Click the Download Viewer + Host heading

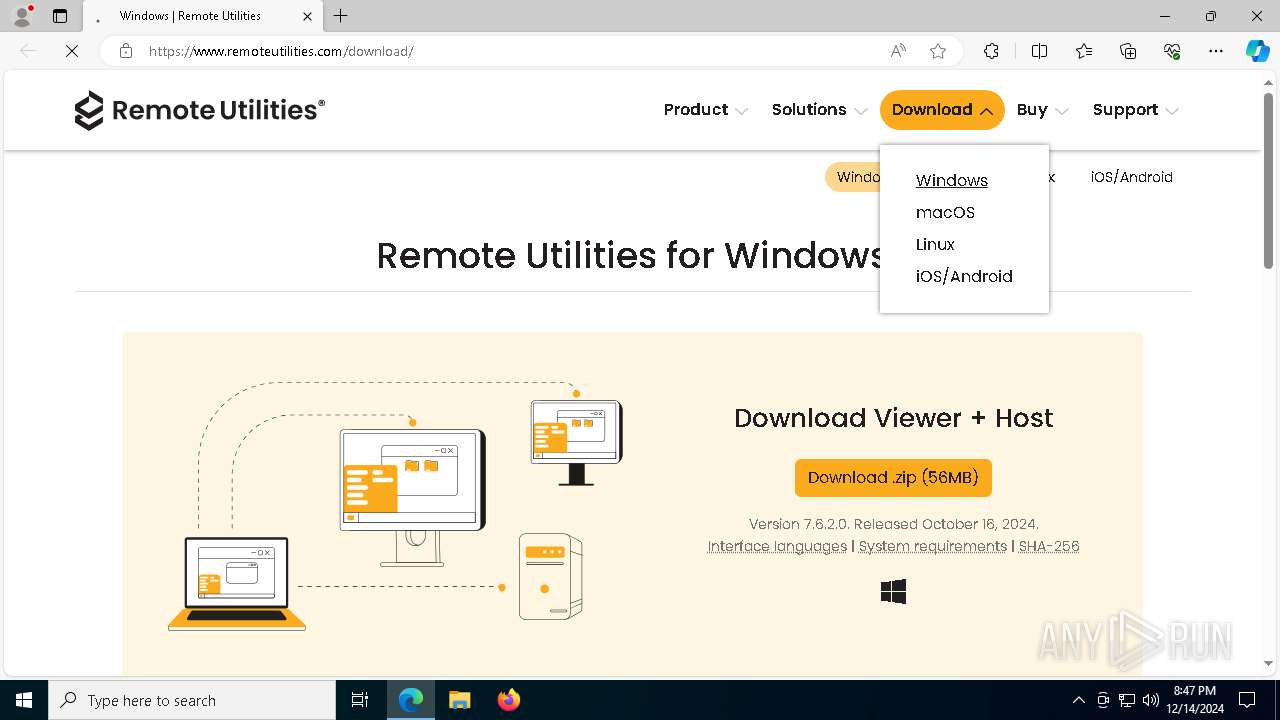893,418
